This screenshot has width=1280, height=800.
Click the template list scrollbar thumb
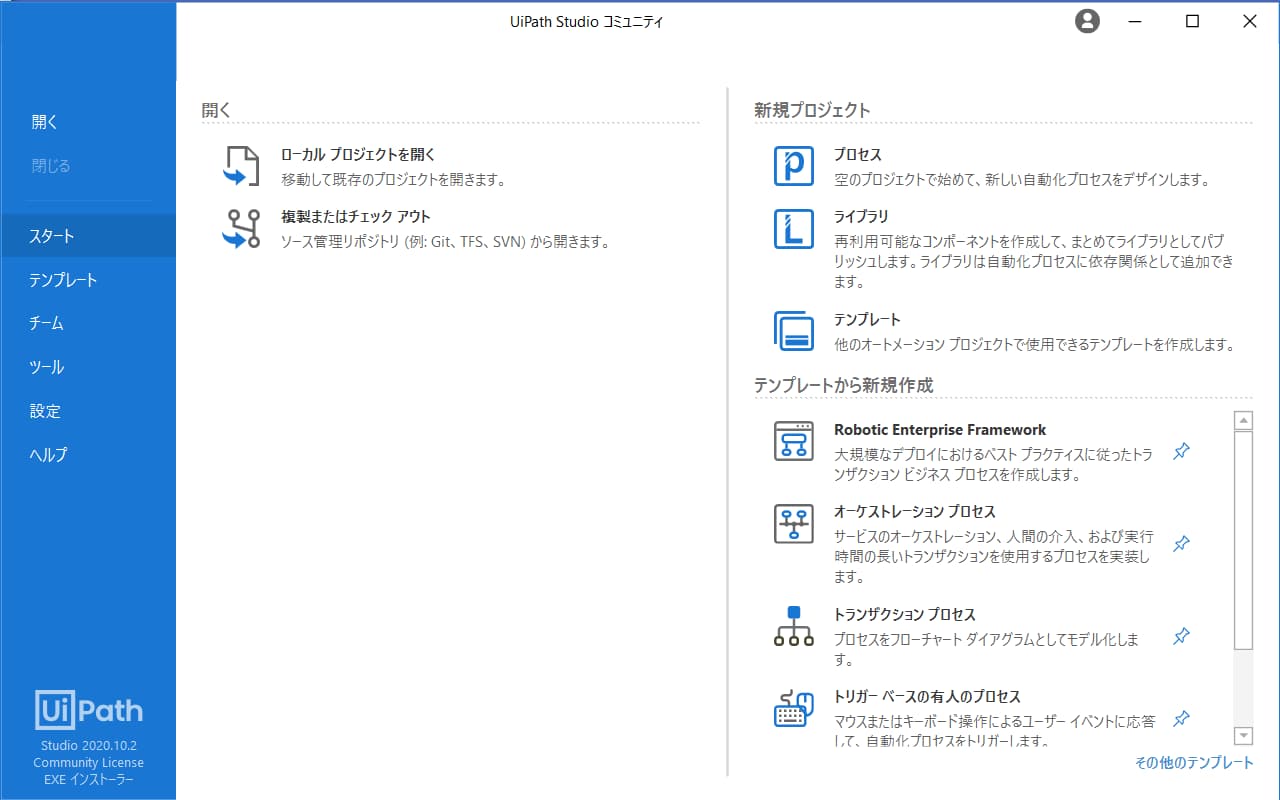pos(1244,540)
